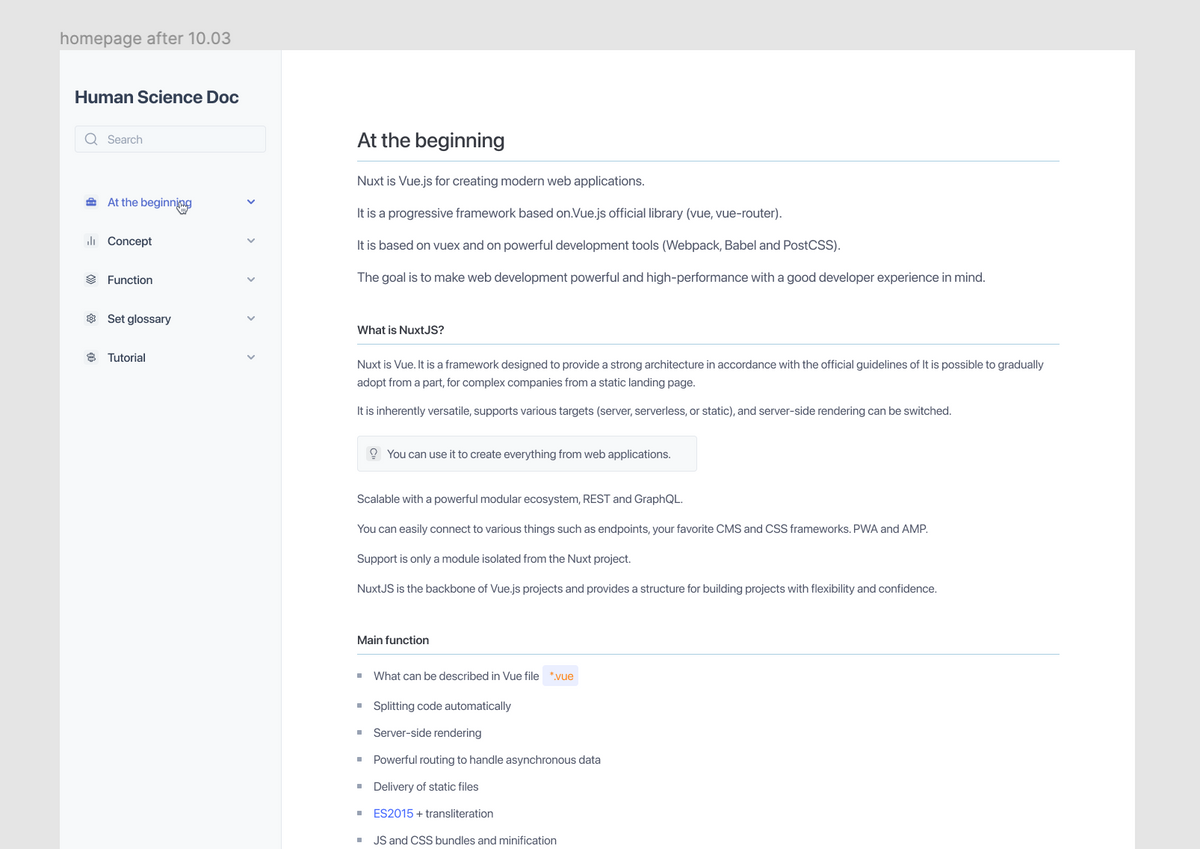Viewport: 1200px width, 849px height.
Task: Click the Scalable with a powerful modular ecosystem line
Action: pyautogui.click(x=520, y=499)
